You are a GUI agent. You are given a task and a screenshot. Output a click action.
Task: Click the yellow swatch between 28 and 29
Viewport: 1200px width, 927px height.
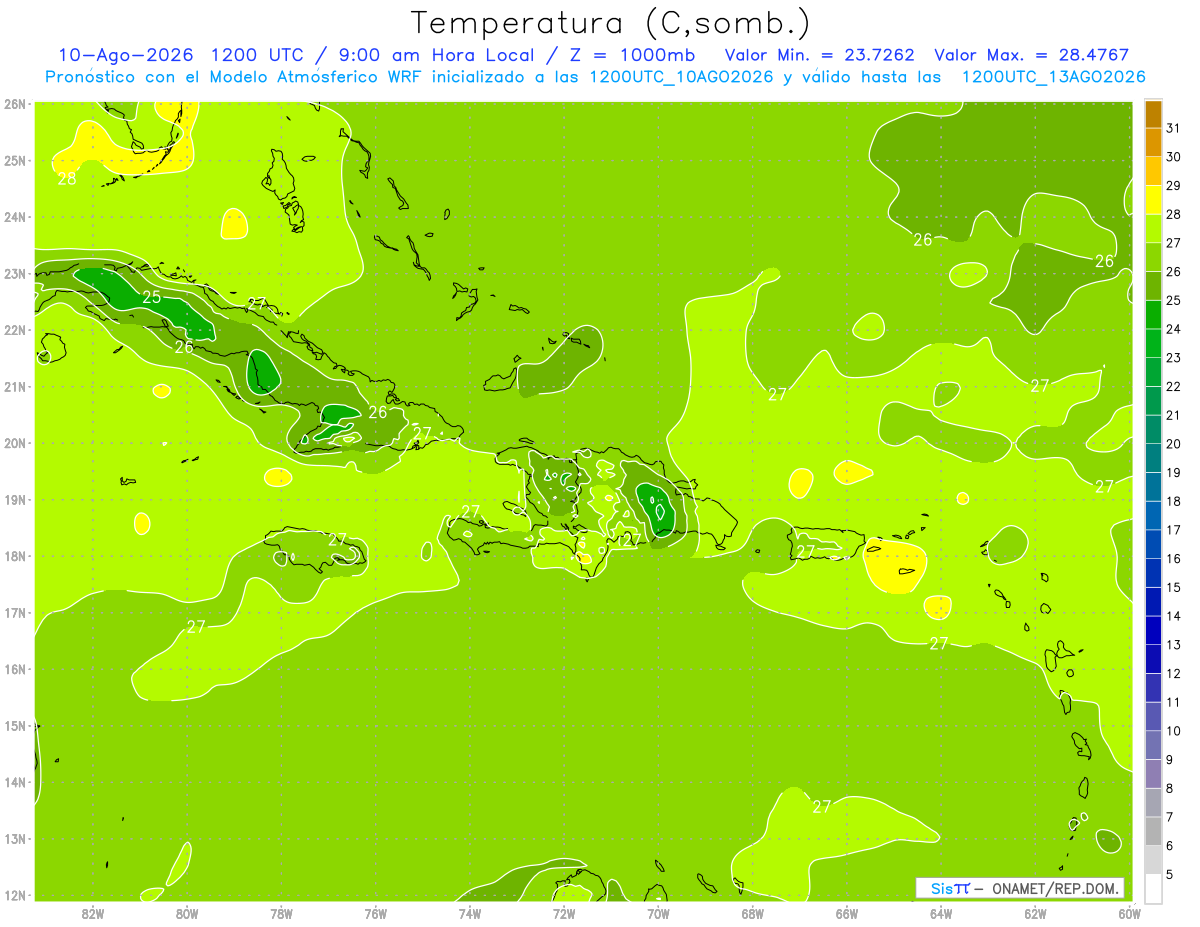pos(1153,200)
